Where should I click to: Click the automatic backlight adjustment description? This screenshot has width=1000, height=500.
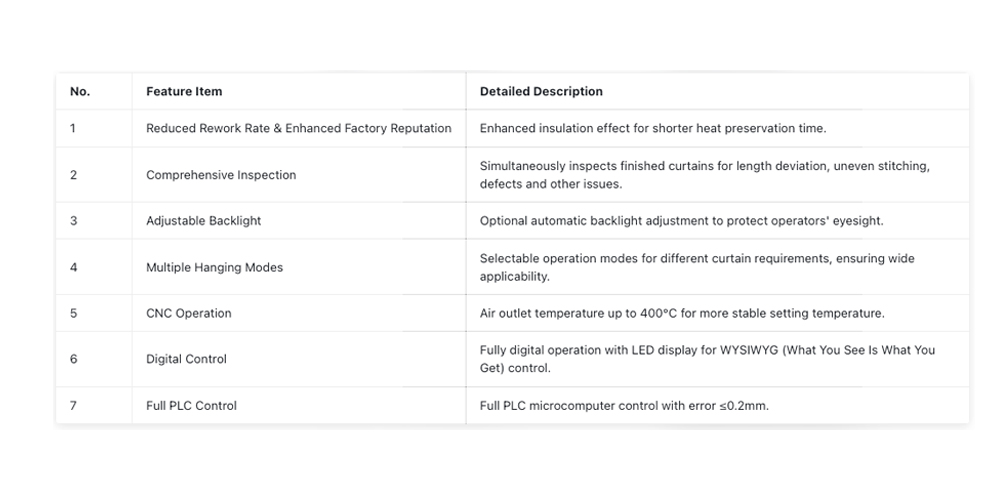click(682, 221)
